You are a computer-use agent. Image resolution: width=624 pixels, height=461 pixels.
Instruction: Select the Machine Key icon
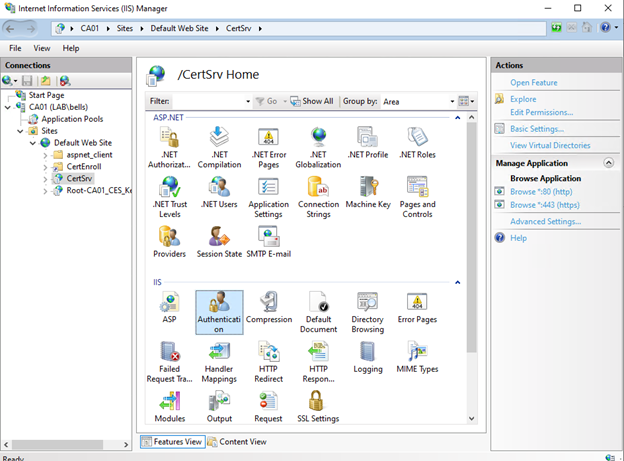(x=368, y=188)
